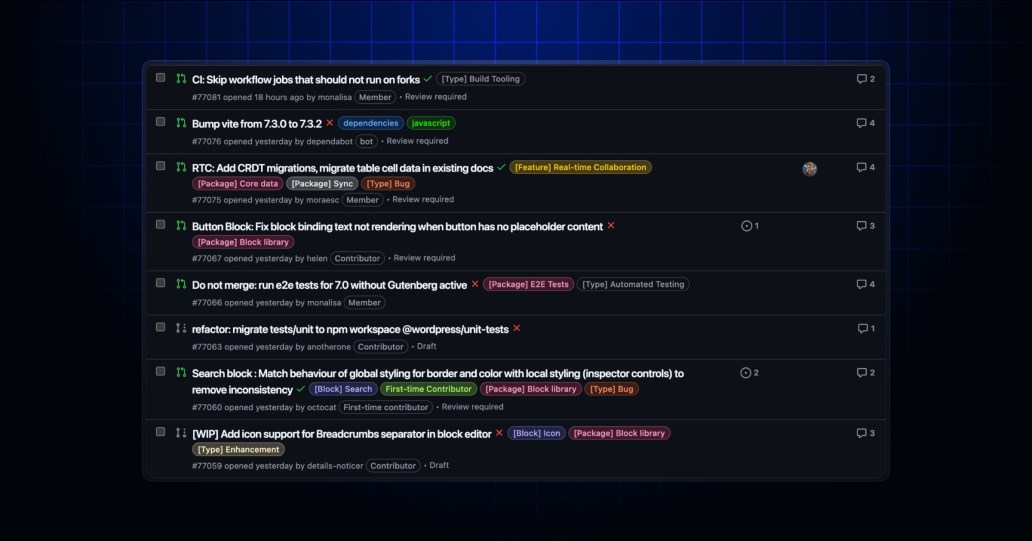Click open pull request icon for Bump vite

tap(181, 122)
